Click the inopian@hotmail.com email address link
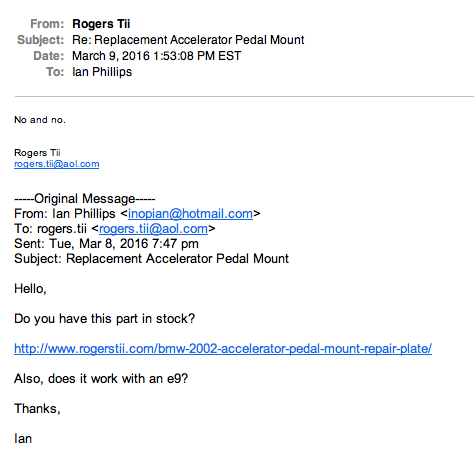Viewport: 474px width, 470px height. pos(190,214)
